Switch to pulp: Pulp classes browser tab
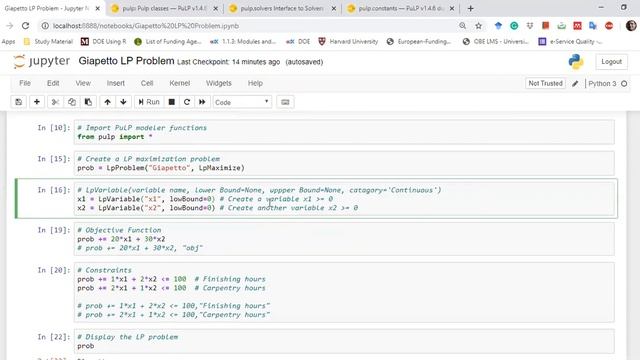640x360 pixels. click(165, 8)
